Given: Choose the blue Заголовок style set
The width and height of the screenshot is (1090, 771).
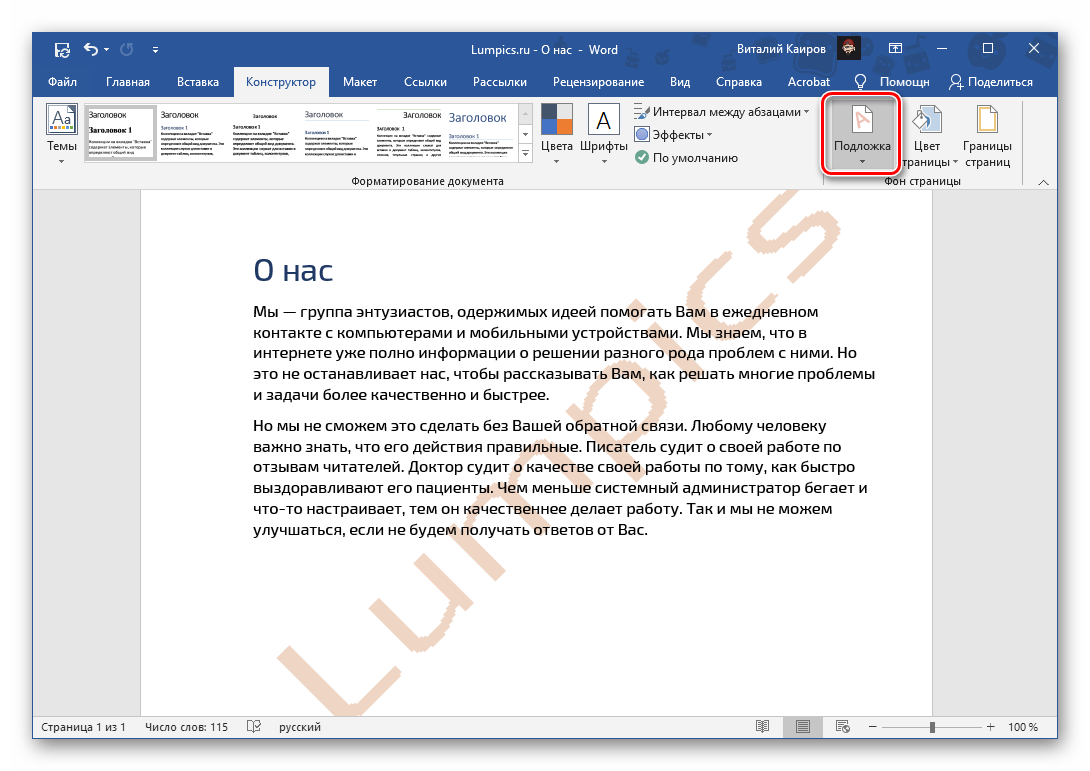Looking at the screenshot, I should click(x=480, y=133).
